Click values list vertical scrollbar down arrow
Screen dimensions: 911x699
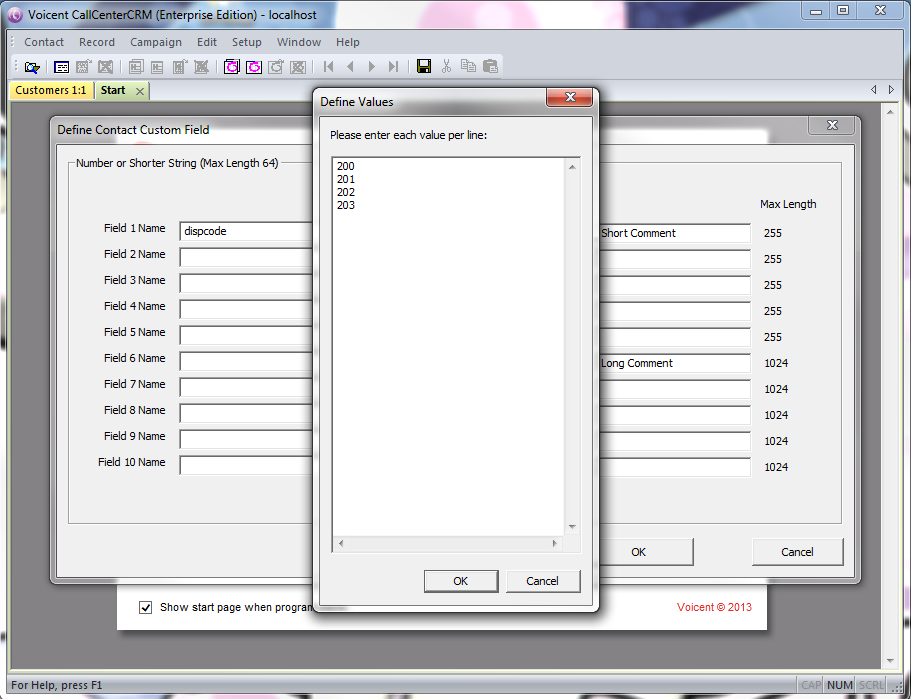tap(573, 527)
